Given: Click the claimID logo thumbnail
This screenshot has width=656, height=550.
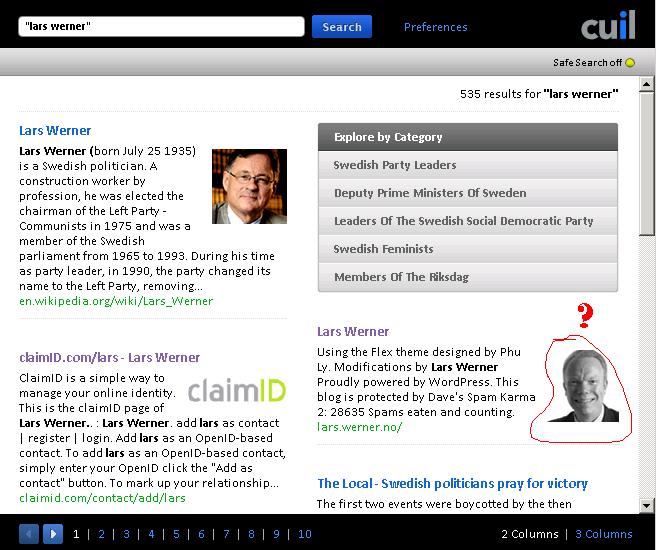Looking at the screenshot, I should point(237,391).
